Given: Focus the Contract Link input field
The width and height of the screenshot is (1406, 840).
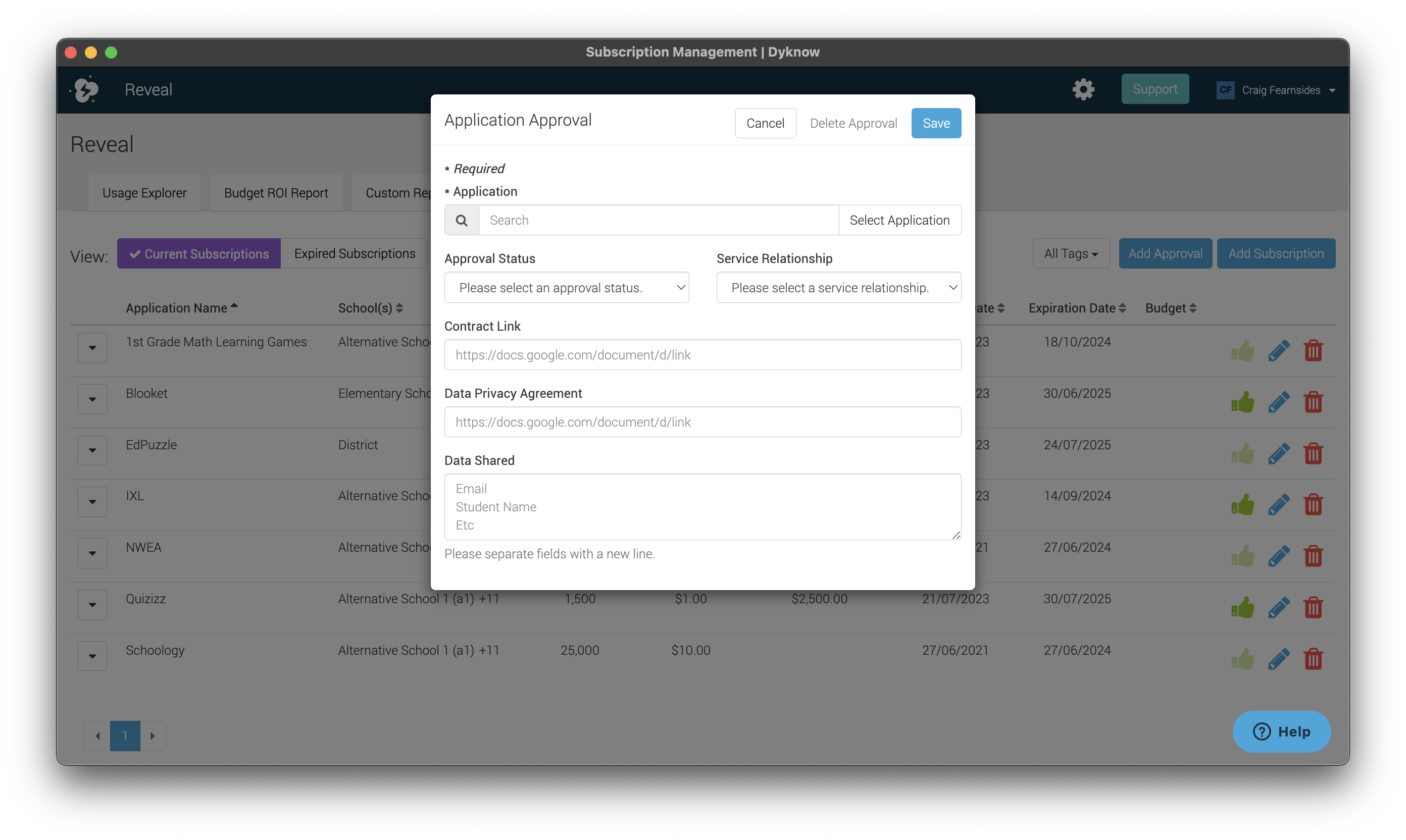Looking at the screenshot, I should pyautogui.click(x=702, y=355).
